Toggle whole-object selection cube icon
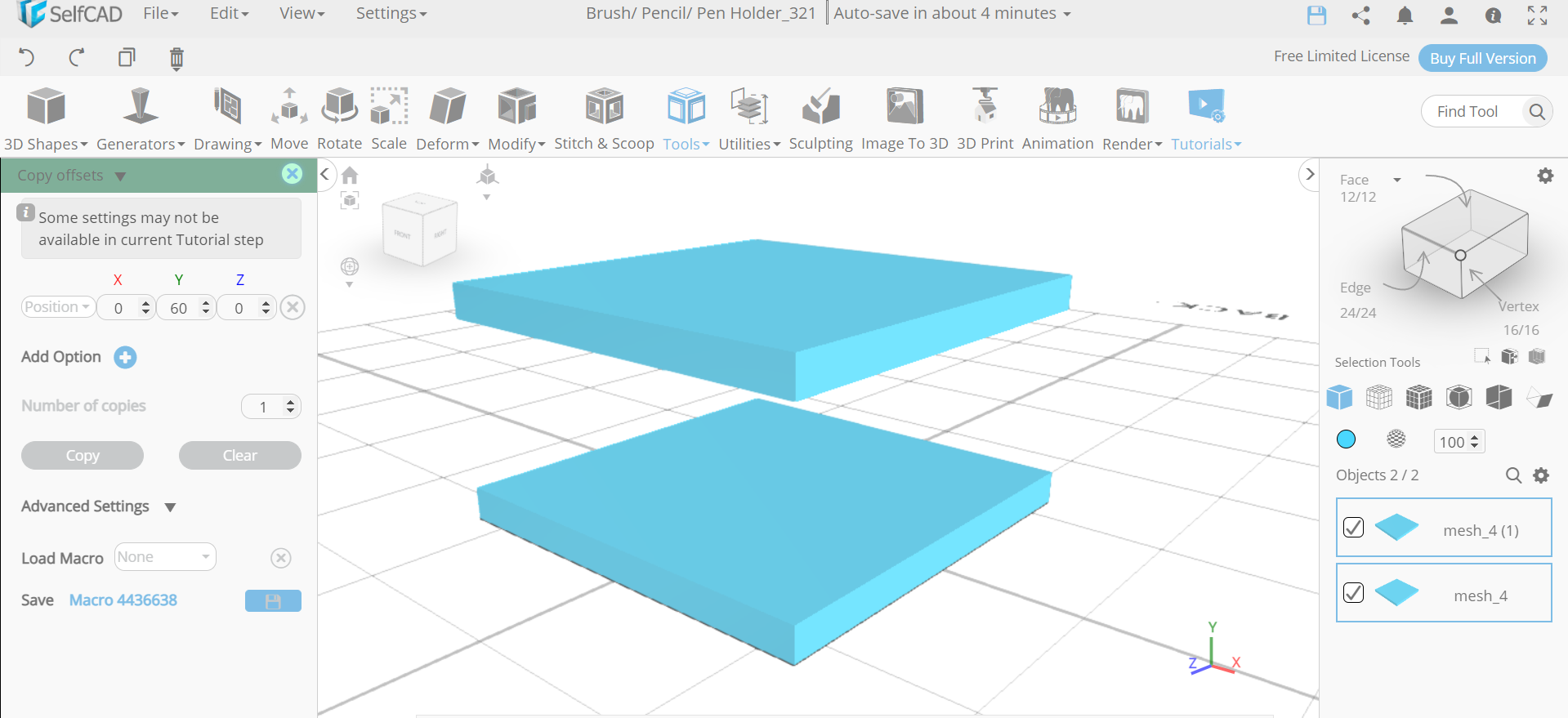1568x718 pixels. point(1339,398)
